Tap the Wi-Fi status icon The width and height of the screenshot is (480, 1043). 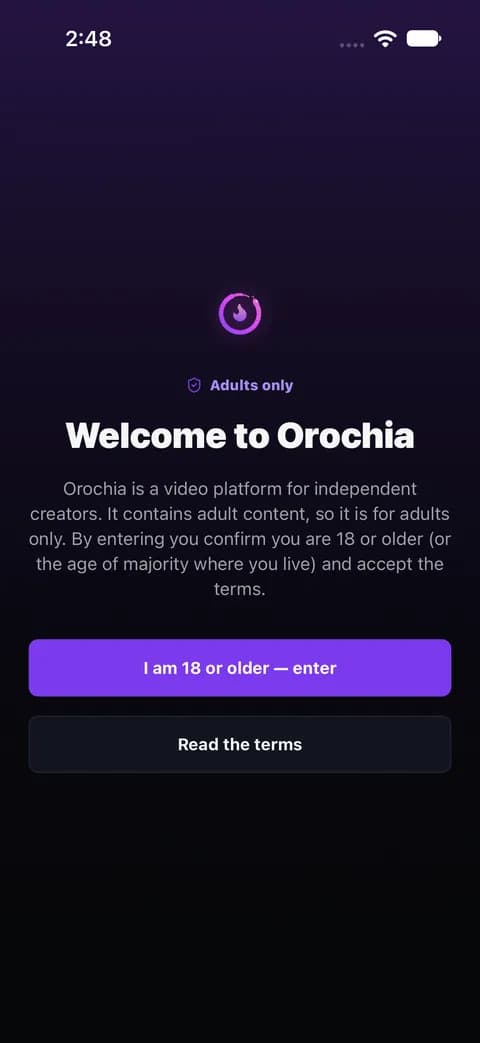tap(385, 39)
